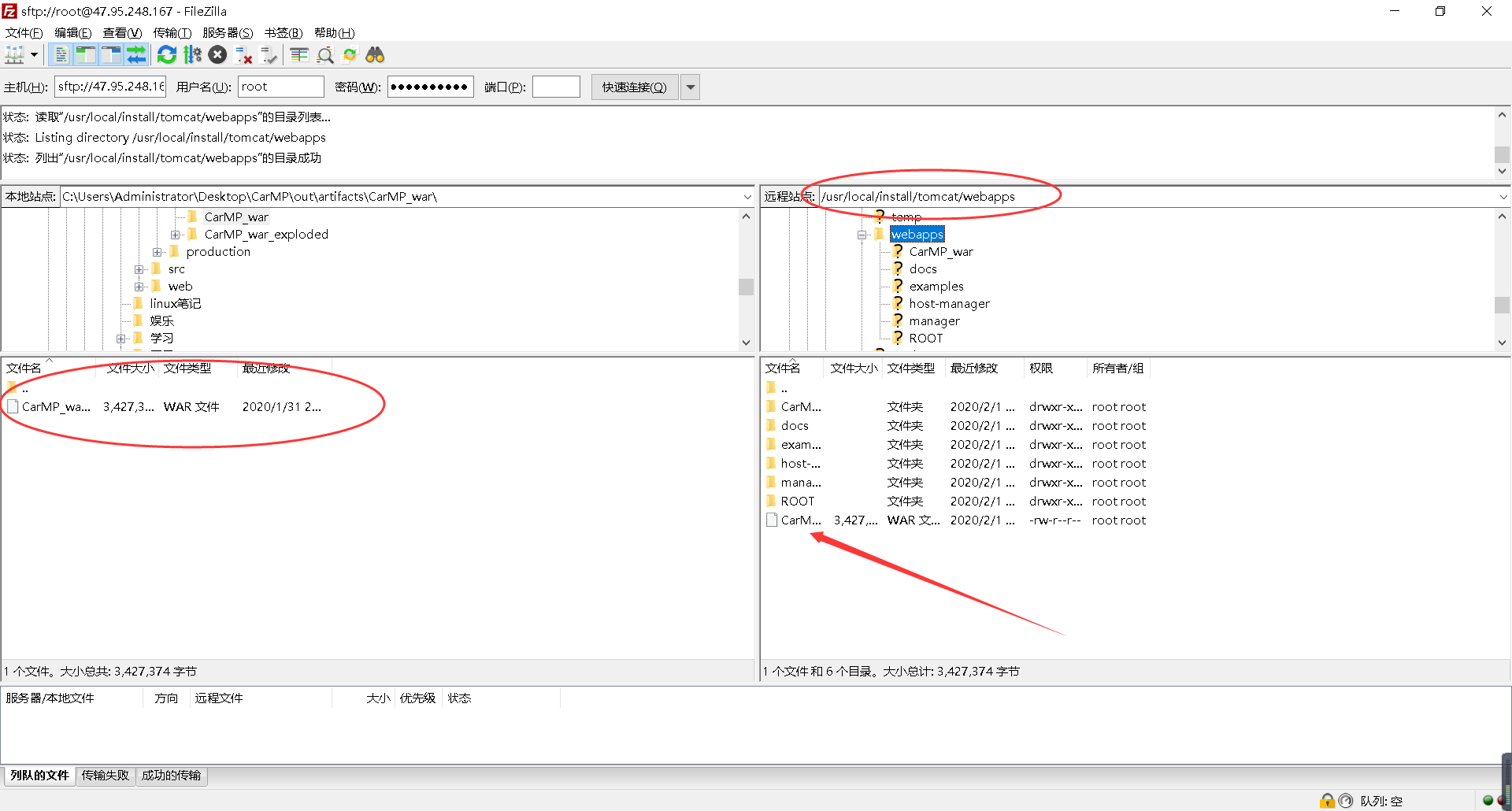Disconnect from current server
1512x811 pixels.
(244, 55)
